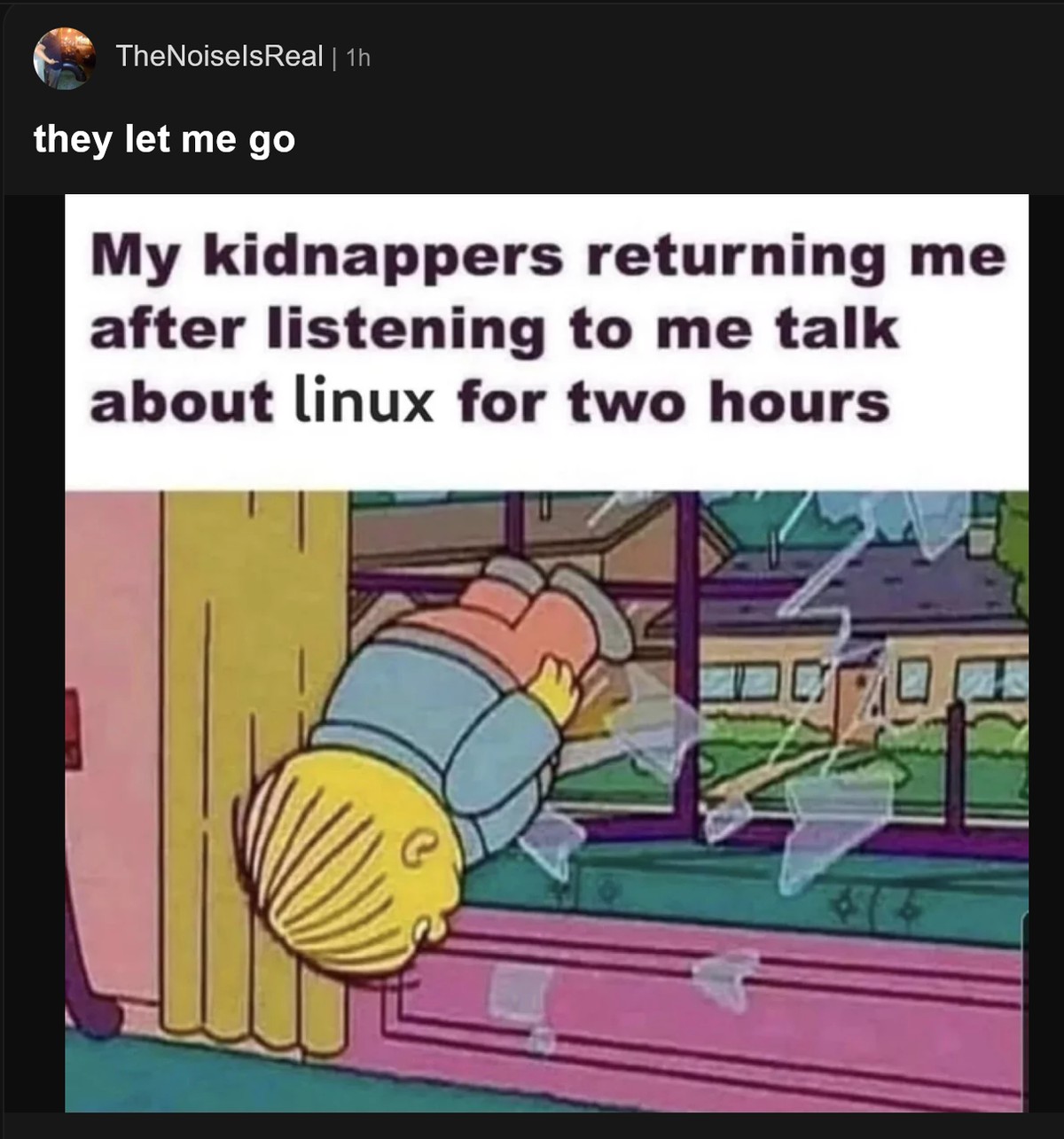Click the dark post header area beside the title
The image size is (1064, 1139).
674,140
